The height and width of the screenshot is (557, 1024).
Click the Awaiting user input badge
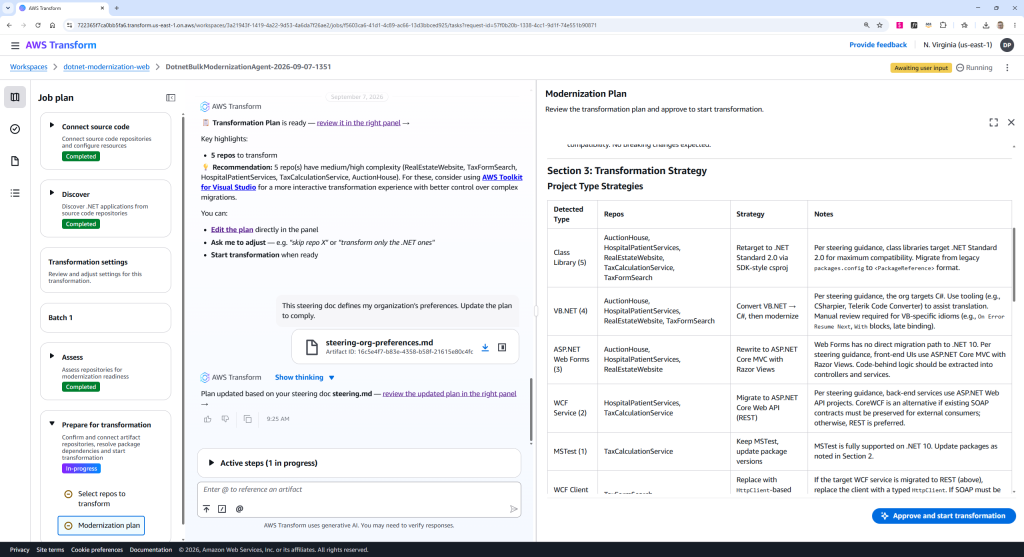point(921,68)
